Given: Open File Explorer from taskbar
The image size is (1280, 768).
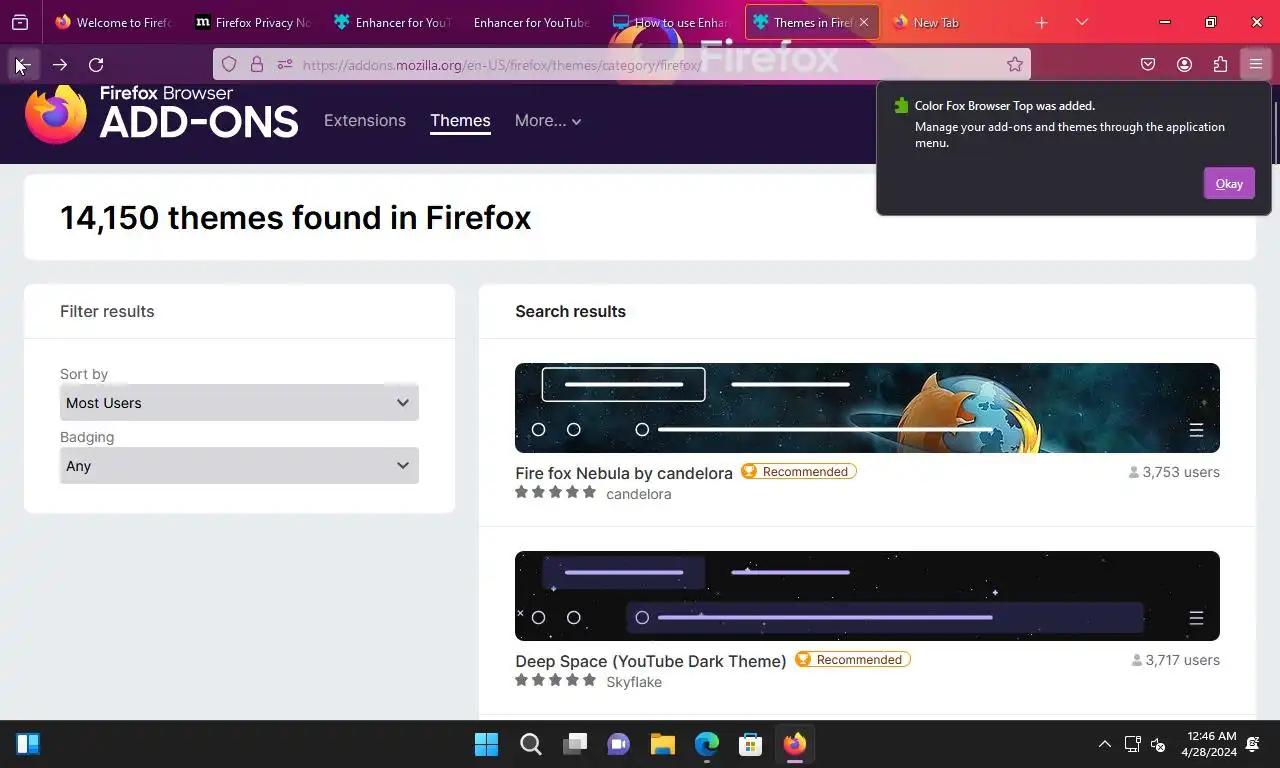Looking at the screenshot, I should (x=663, y=744).
